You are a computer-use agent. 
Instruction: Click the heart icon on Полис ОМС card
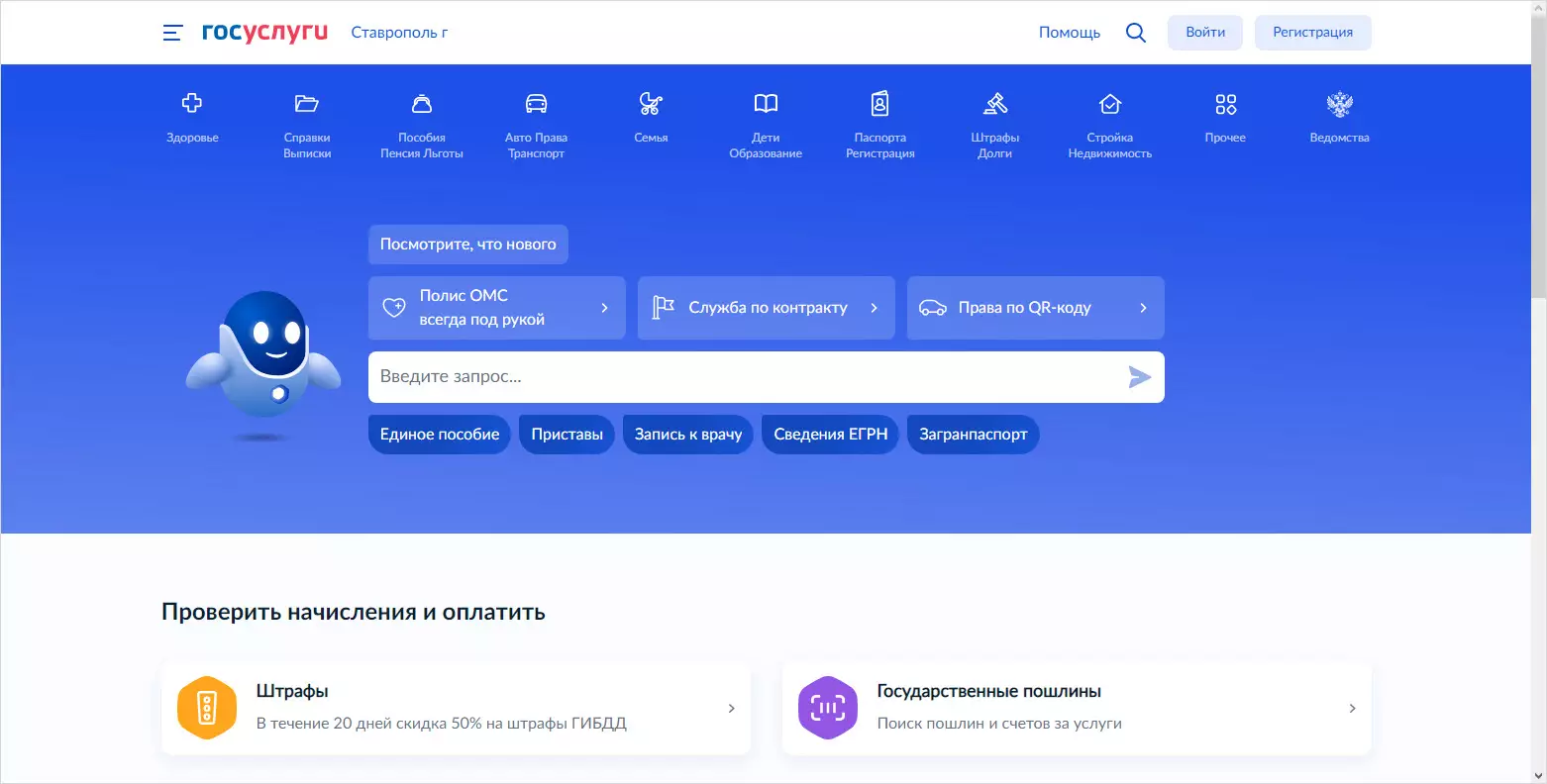coord(394,308)
